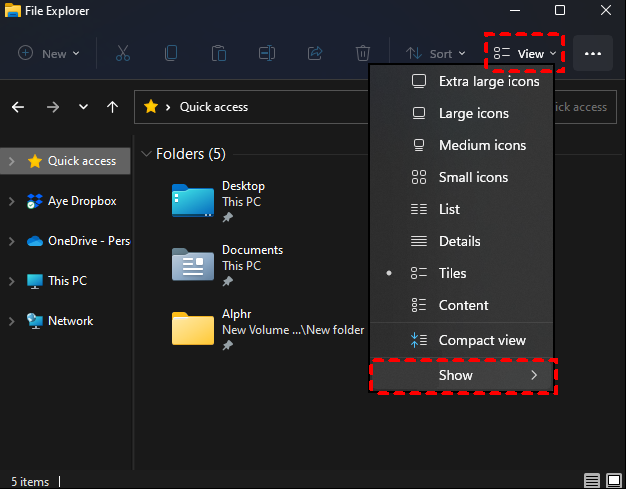Viewport: 627px width, 489px height.
Task: Expand Network tree node
Action: pyautogui.click(x=12, y=321)
